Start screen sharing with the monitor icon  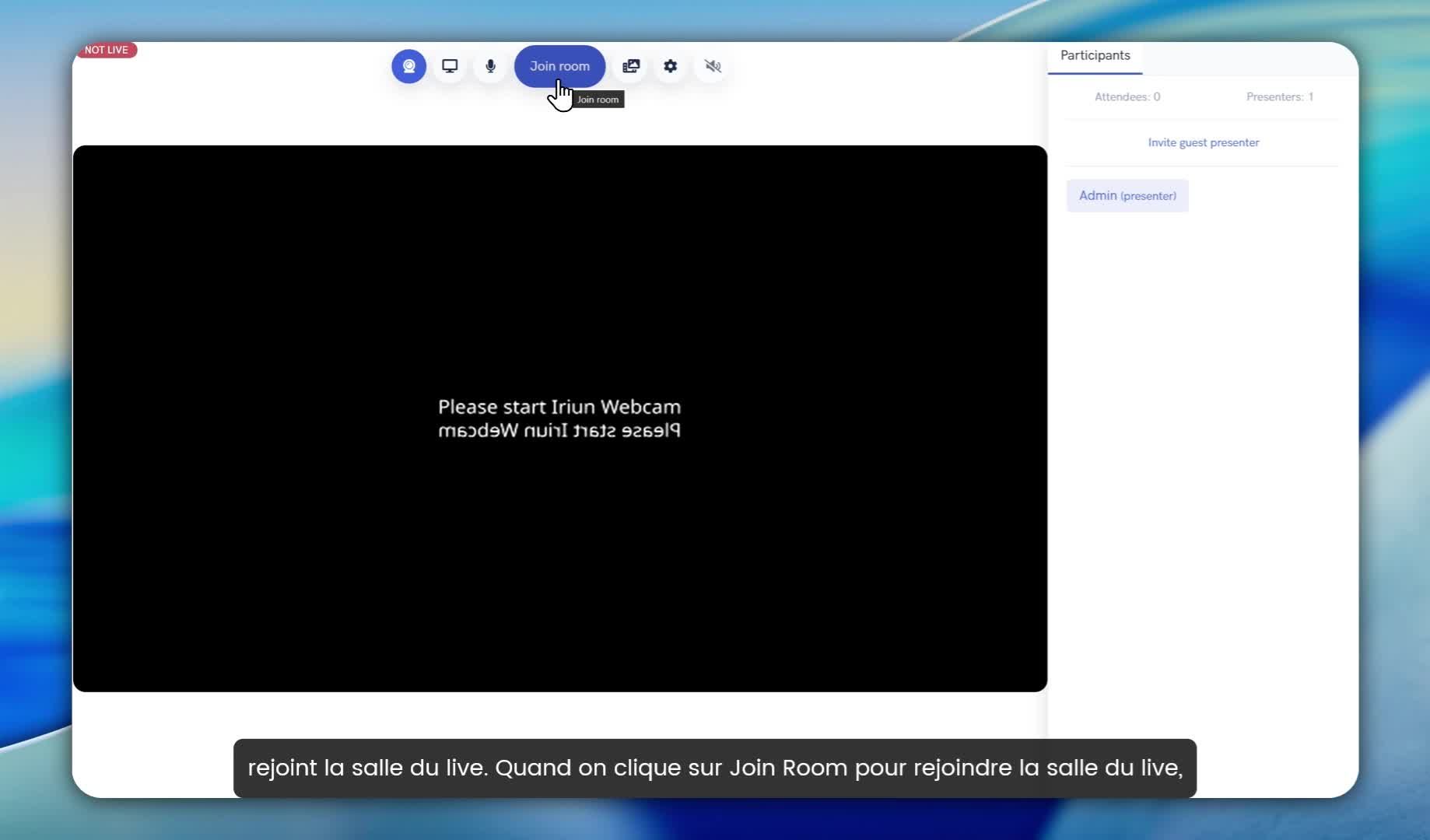[x=450, y=66]
